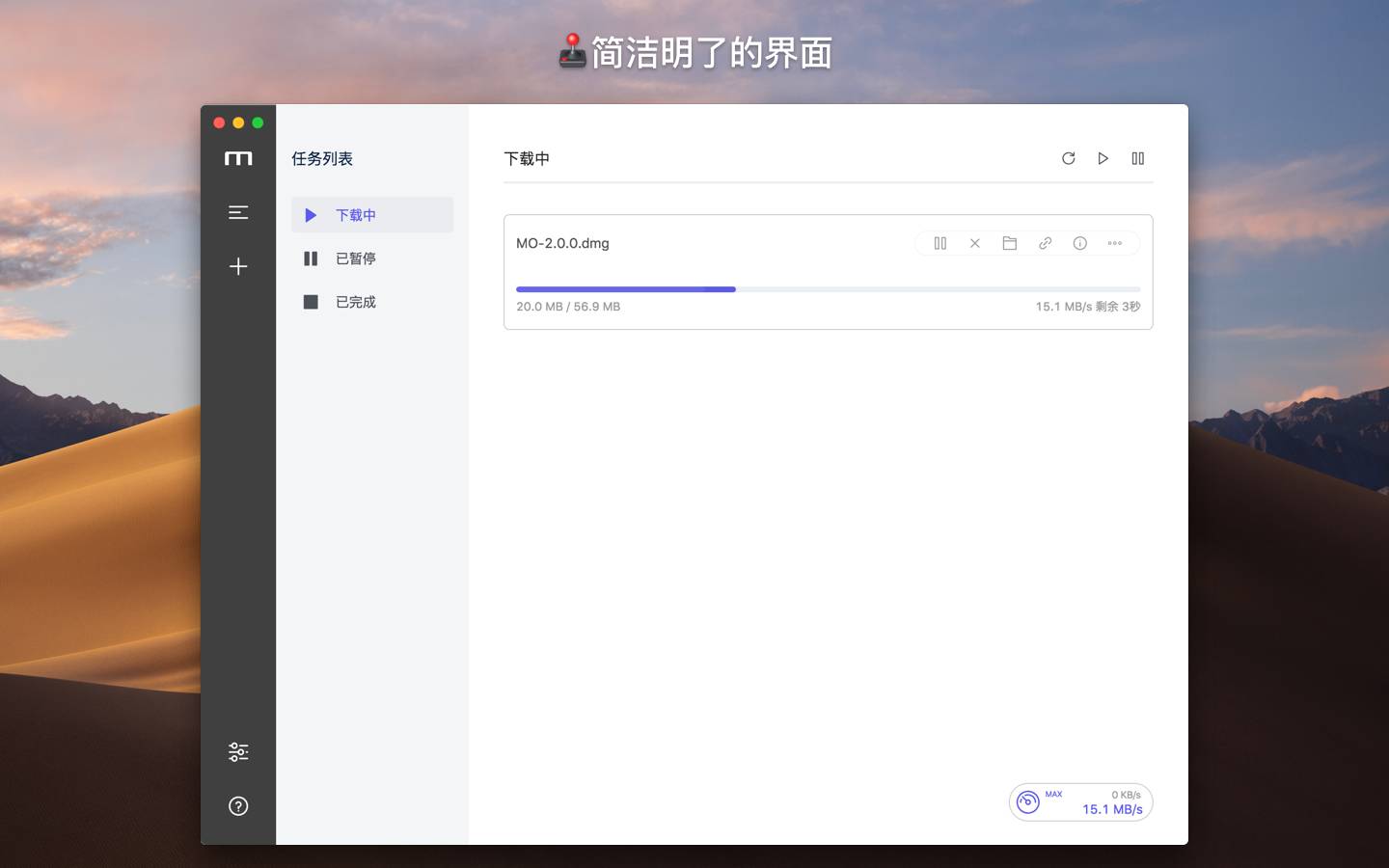Viewport: 1389px width, 868px height.
Task: View task info for MO-2.0.0.dmg
Action: 1079,243
